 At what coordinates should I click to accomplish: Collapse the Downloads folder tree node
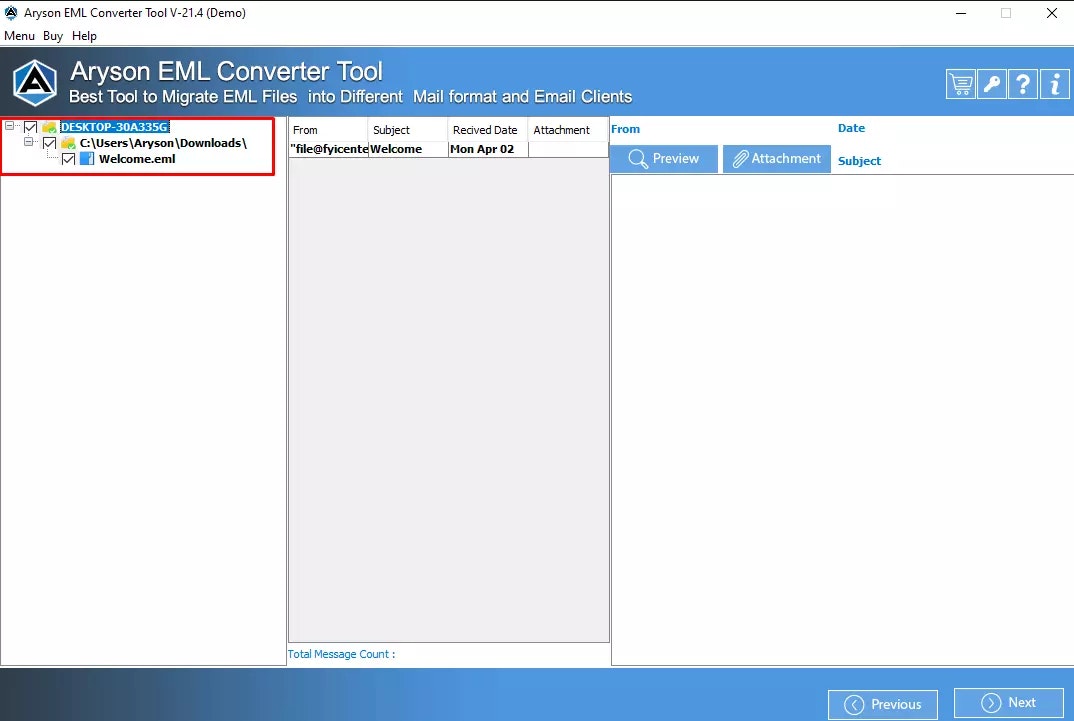pos(29,142)
